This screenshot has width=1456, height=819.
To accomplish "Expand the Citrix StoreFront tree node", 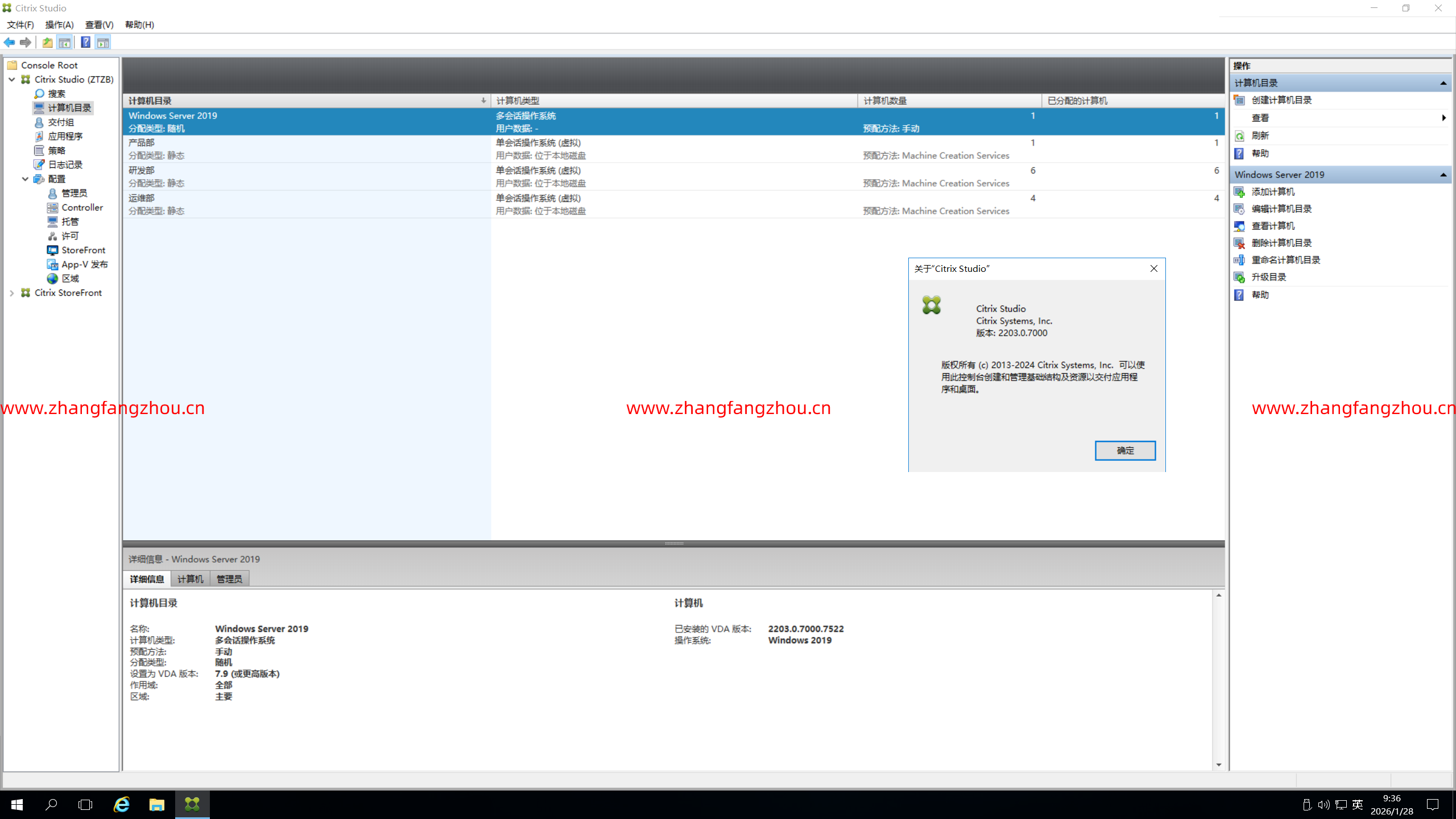I will [x=12, y=293].
